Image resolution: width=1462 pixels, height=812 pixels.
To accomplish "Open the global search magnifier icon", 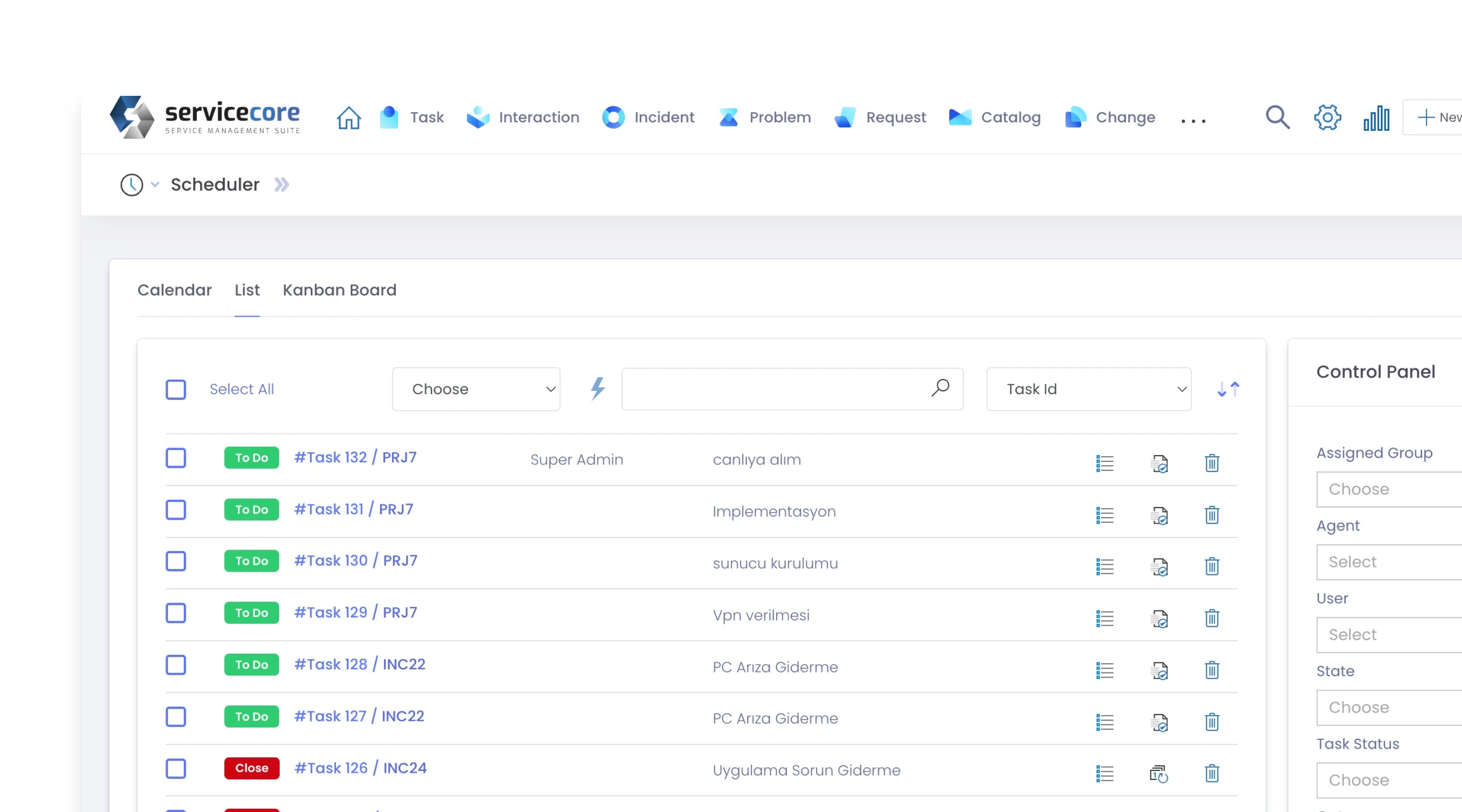I will (x=1278, y=117).
